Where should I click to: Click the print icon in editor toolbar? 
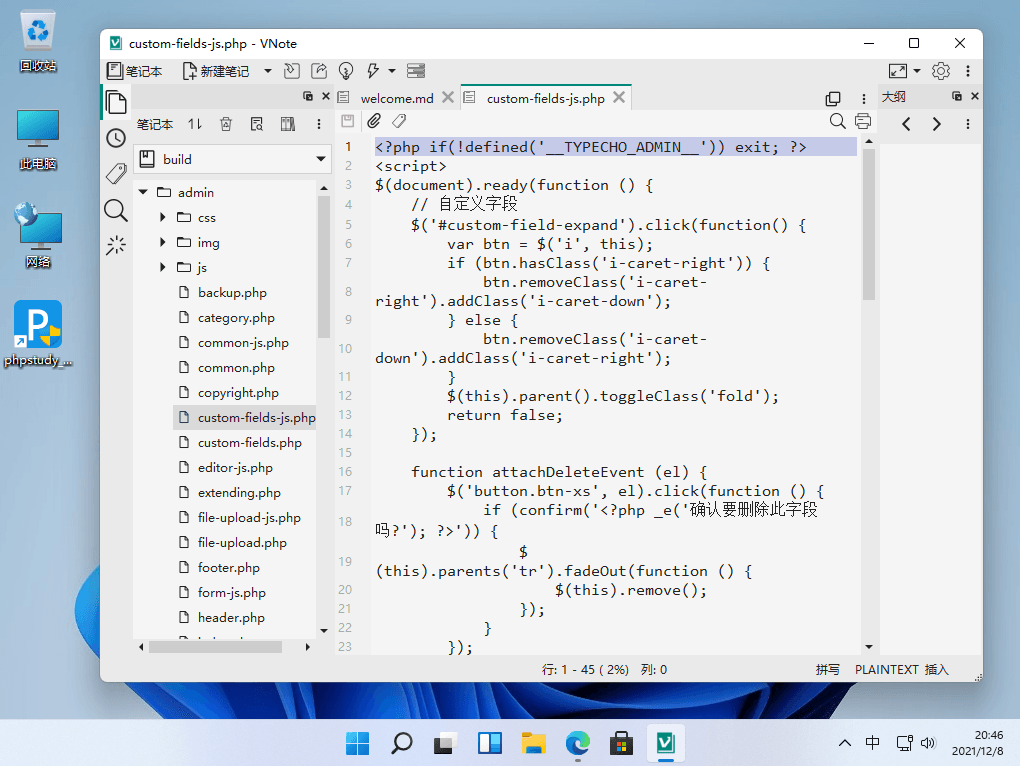point(863,121)
